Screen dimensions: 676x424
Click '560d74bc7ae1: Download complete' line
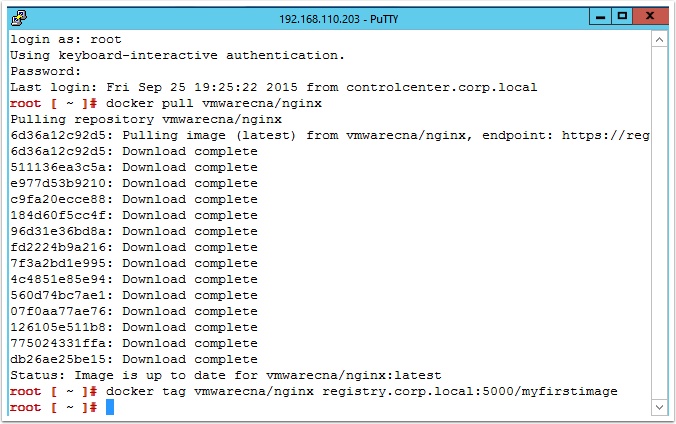coord(134,295)
